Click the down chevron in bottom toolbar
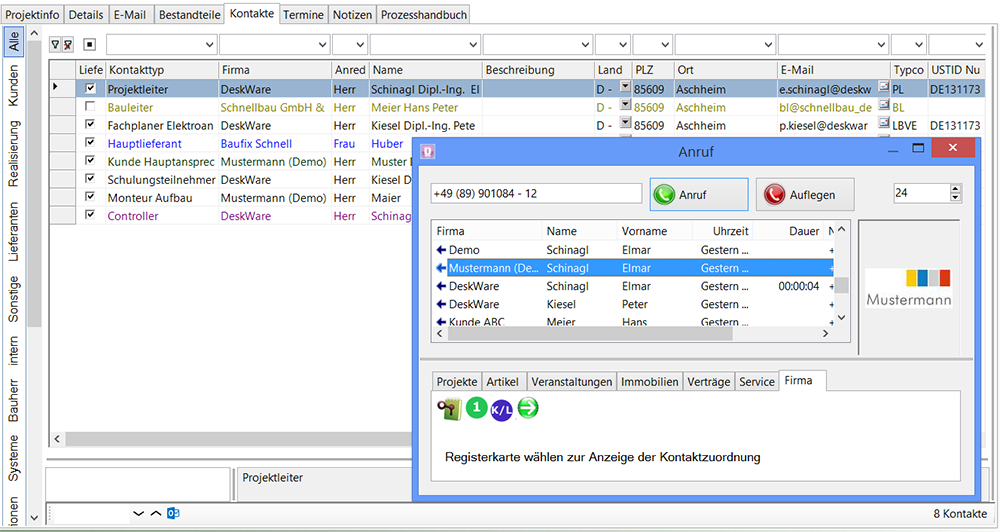This screenshot has height=532, width=1000. click(x=138, y=514)
